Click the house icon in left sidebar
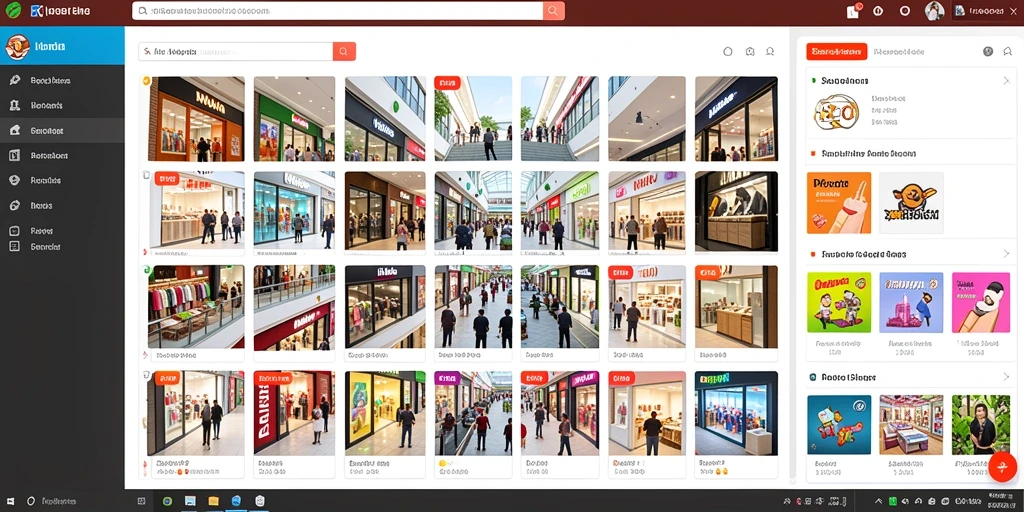1024x512 pixels. pos(14,131)
